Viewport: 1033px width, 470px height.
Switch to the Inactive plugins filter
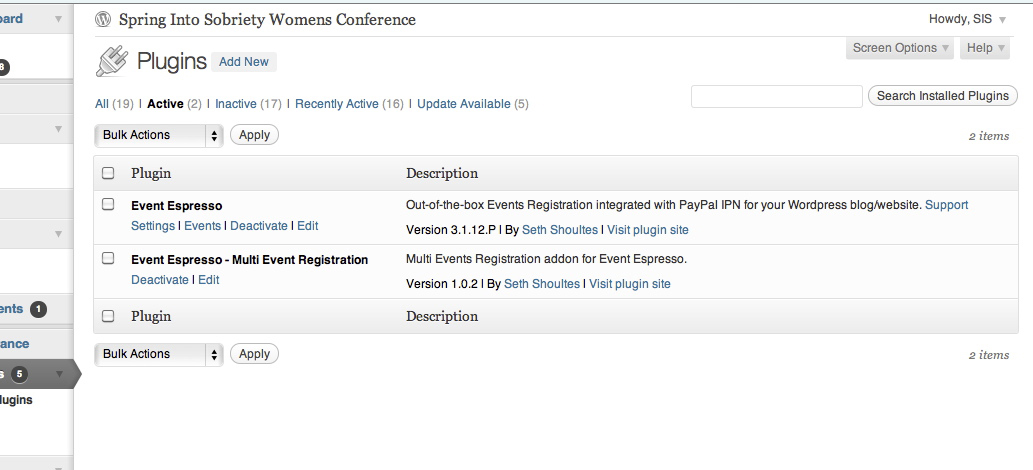pos(236,103)
